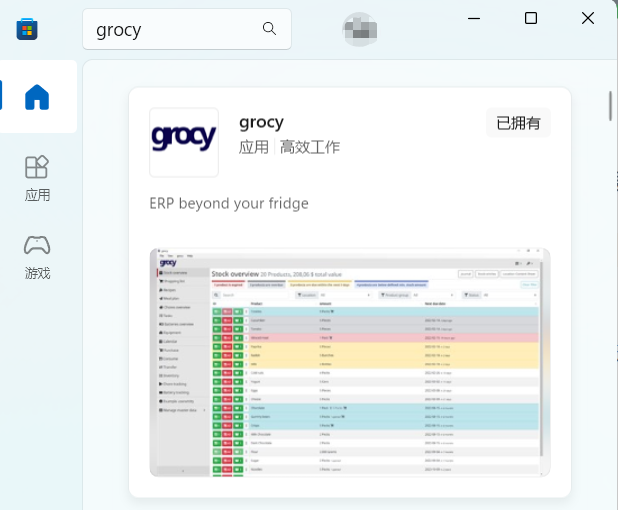Viewport: 618px width, 510px height.
Task: Open the user profile avatar
Action: (x=359, y=29)
